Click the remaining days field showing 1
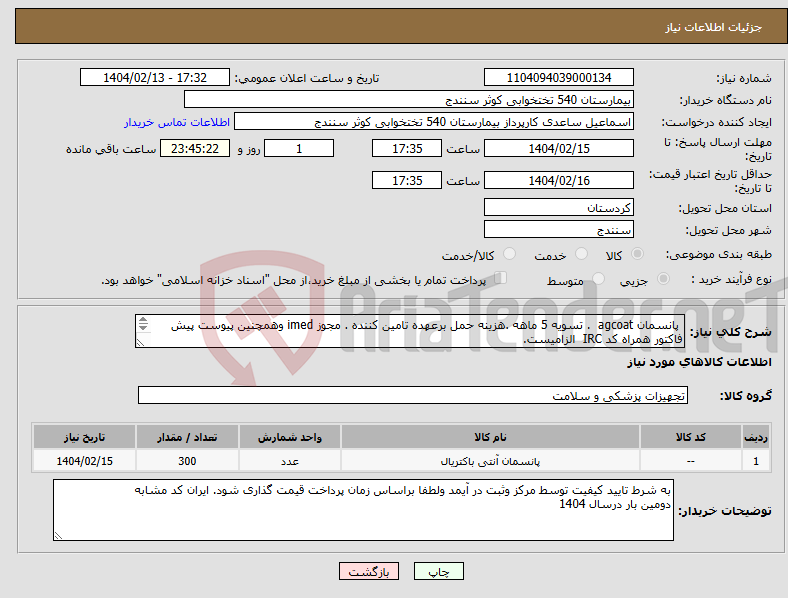The image size is (788, 598). (299, 149)
